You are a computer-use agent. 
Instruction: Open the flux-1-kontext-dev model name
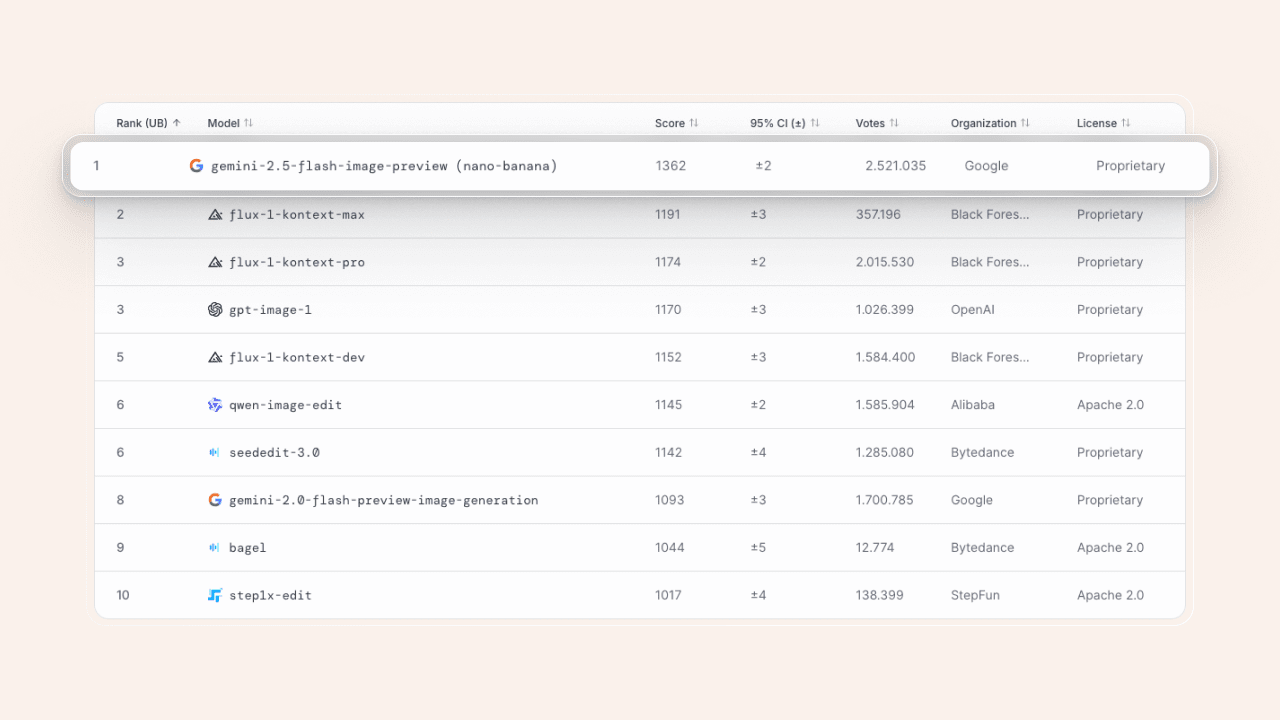point(297,357)
